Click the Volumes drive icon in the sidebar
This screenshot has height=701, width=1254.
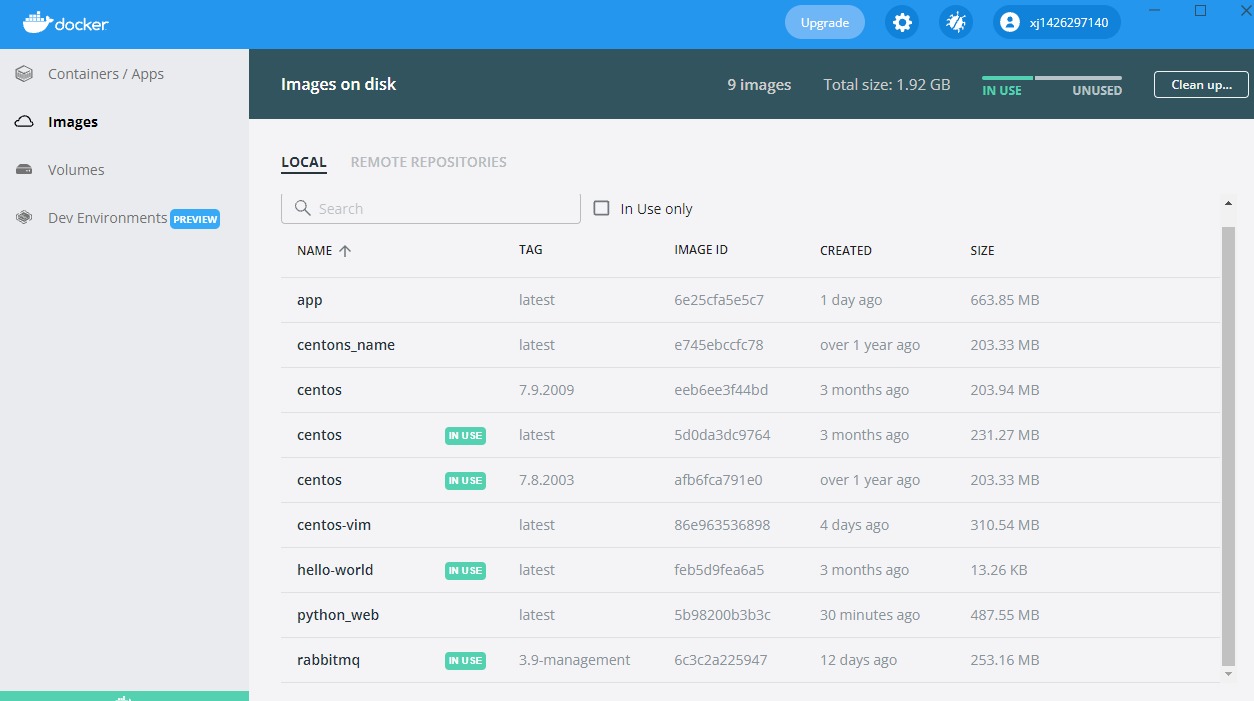[24, 170]
